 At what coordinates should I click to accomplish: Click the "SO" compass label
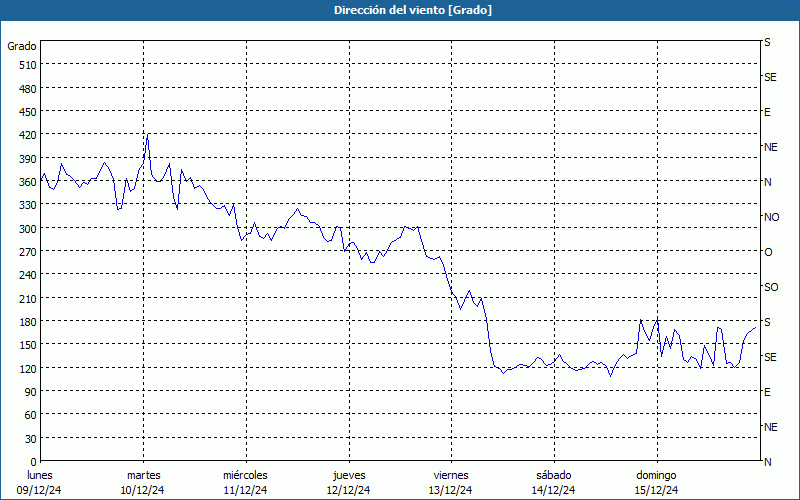point(771,288)
